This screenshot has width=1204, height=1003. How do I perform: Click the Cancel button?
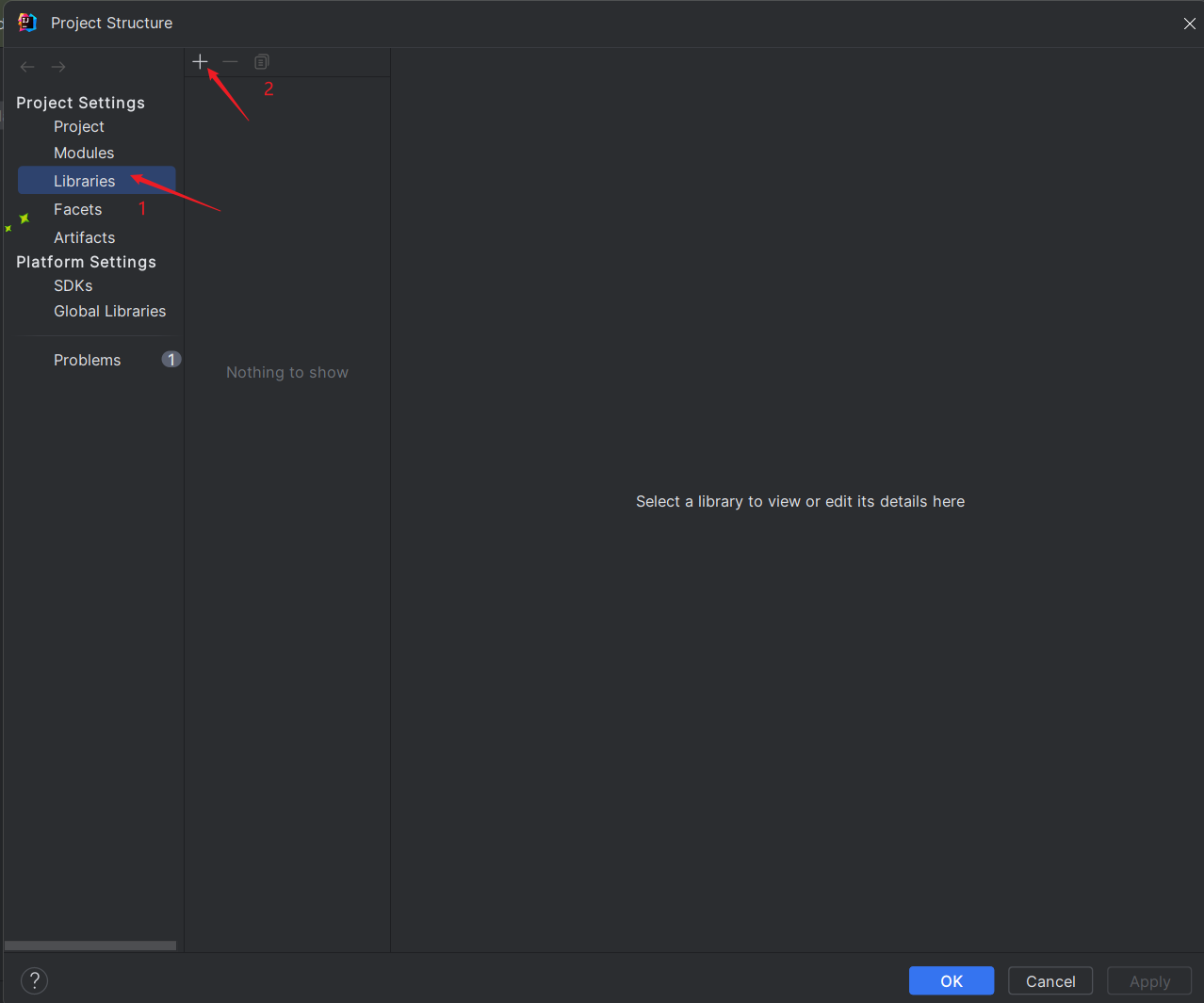pos(1050,980)
